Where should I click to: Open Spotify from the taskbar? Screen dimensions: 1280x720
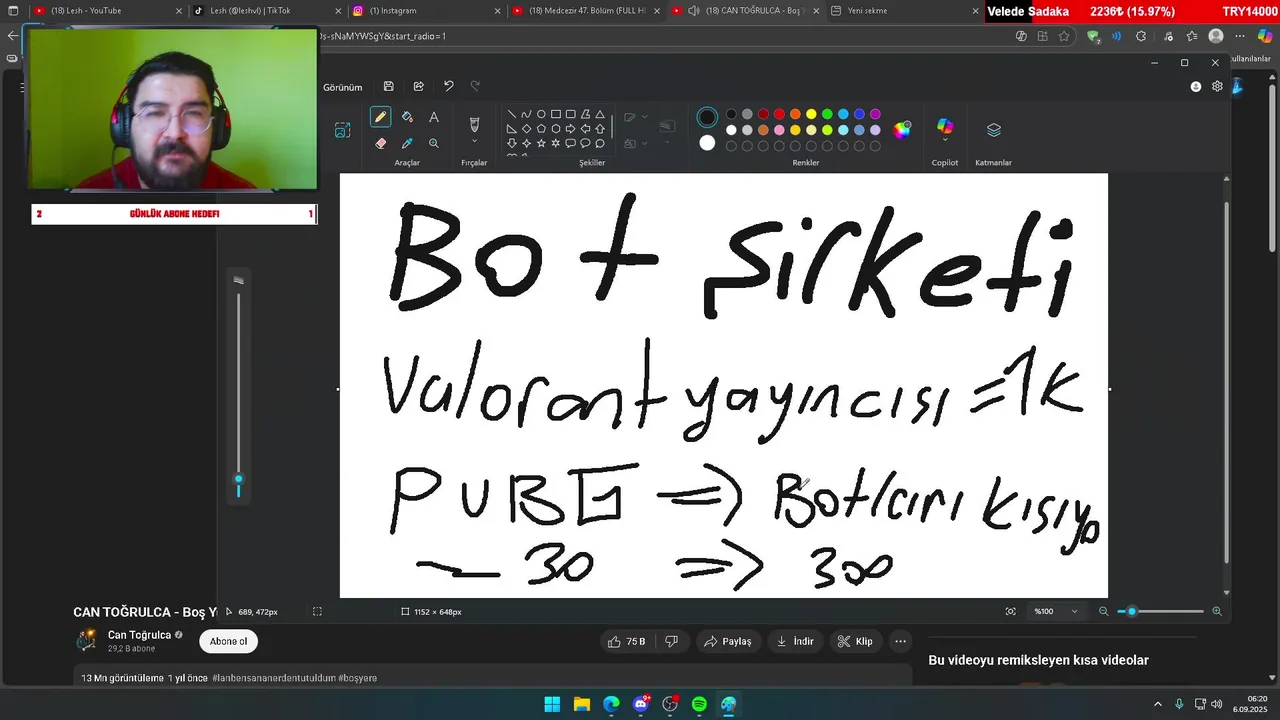[699, 704]
